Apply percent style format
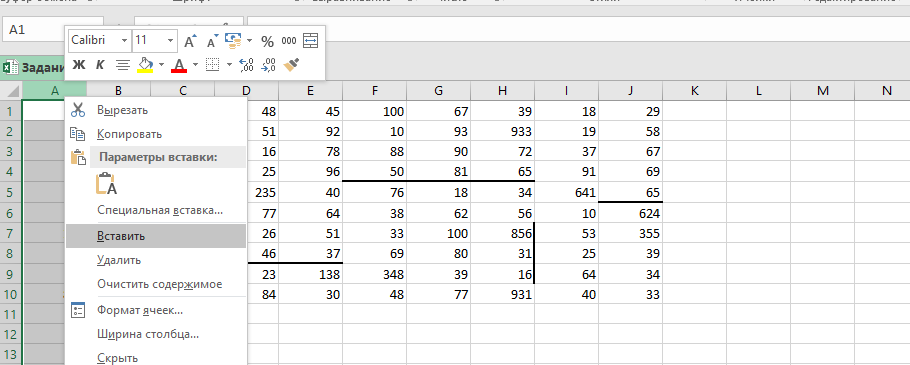 coord(267,41)
